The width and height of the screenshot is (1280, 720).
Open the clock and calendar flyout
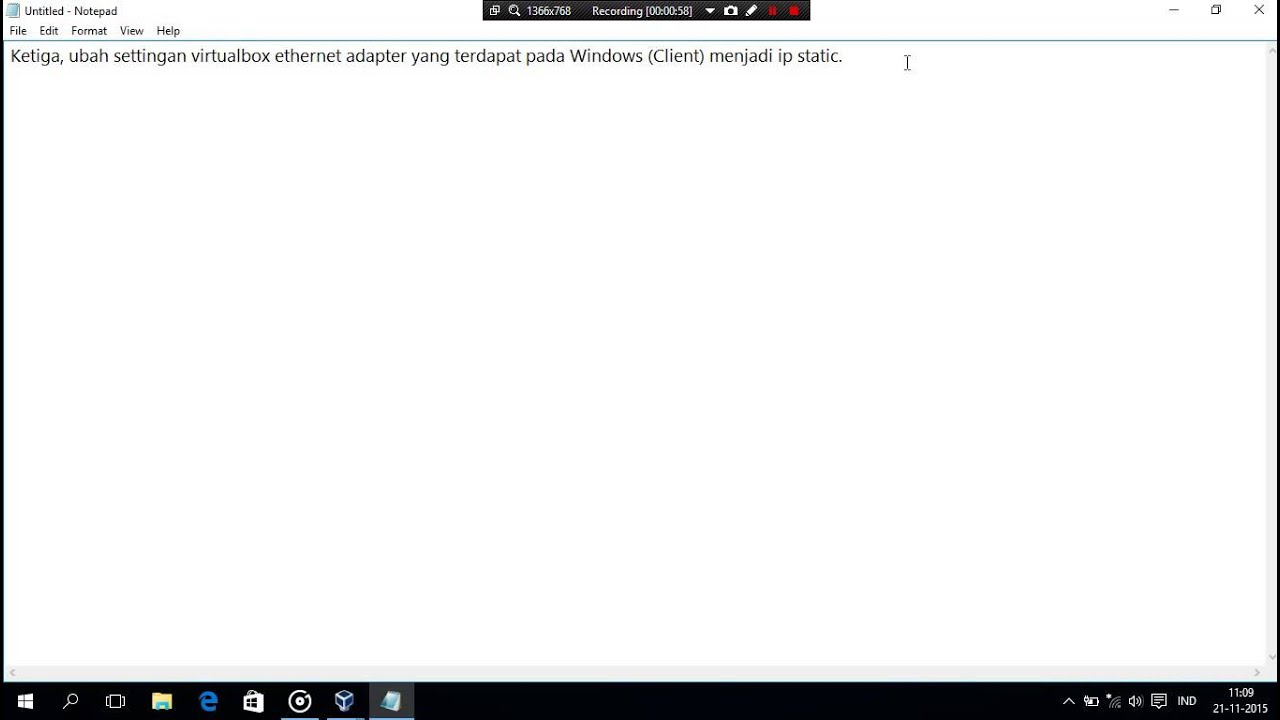click(x=1240, y=701)
